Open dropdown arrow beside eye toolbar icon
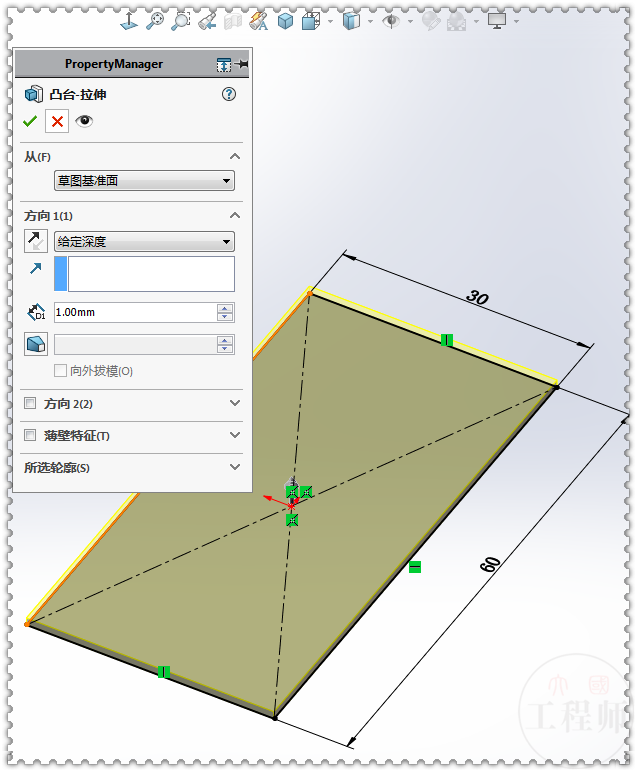Viewport: 637px width, 772px height. [x=410, y=21]
